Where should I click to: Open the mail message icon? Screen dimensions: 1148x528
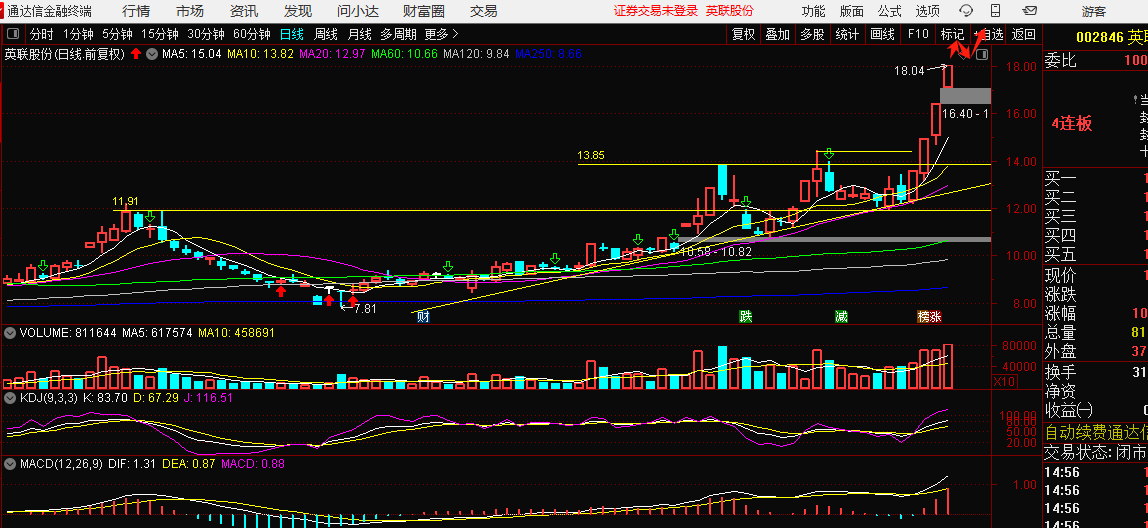coord(1029,10)
